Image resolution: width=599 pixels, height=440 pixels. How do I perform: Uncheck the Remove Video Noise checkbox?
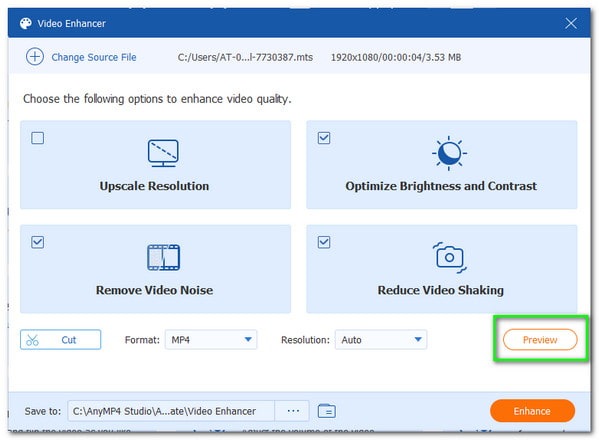pyautogui.click(x=37, y=242)
